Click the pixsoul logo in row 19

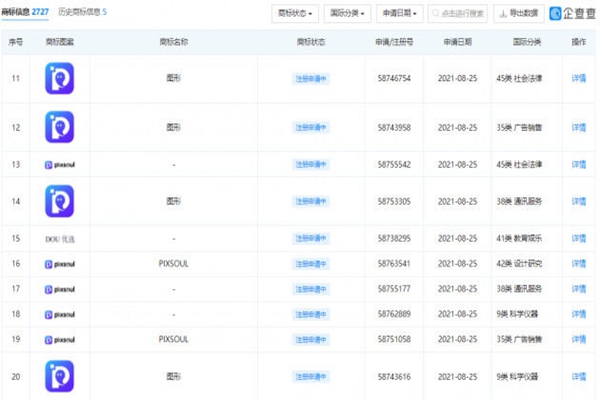pyautogui.click(x=59, y=339)
